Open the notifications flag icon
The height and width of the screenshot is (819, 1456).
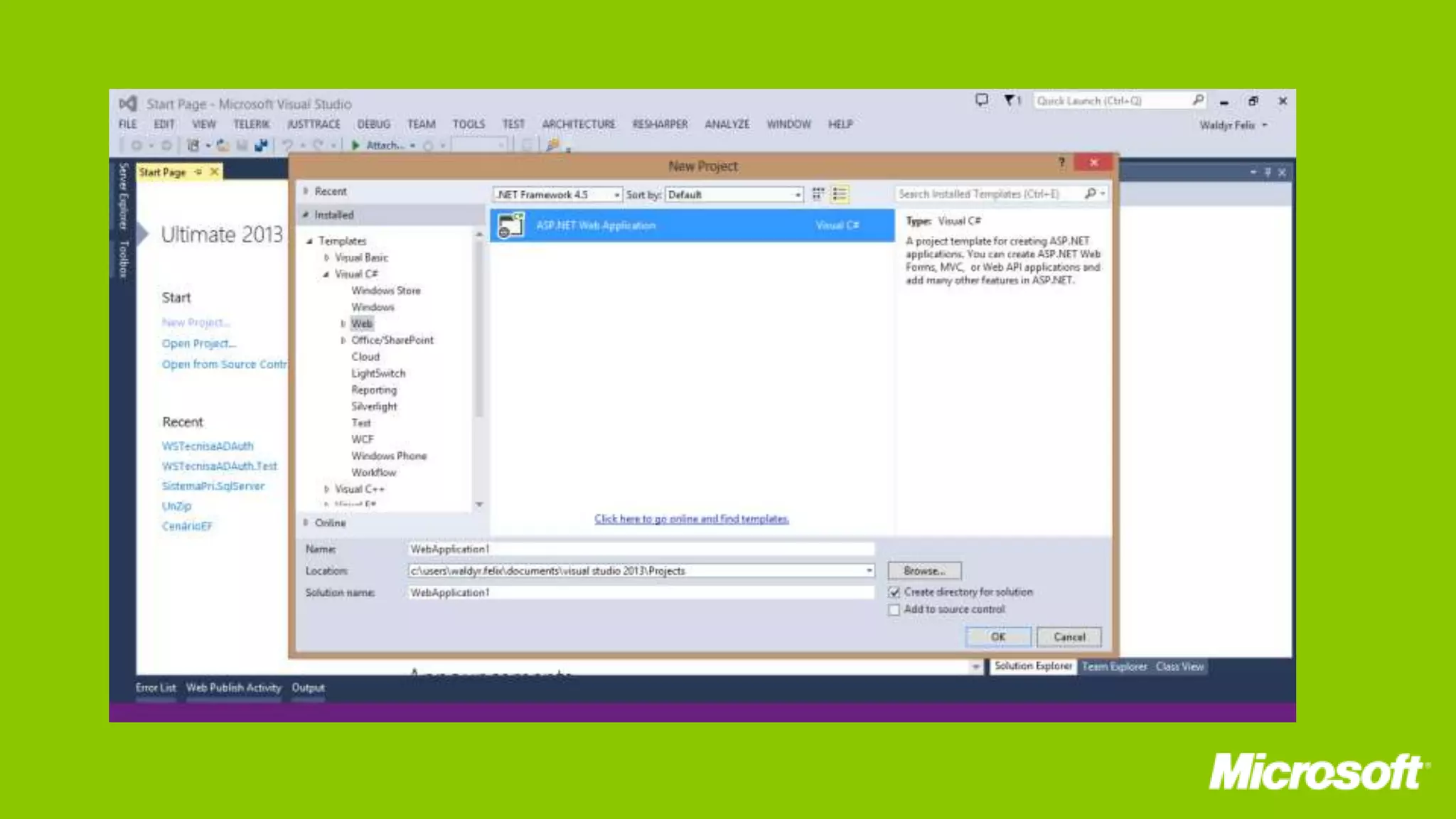pyautogui.click(x=1010, y=100)
